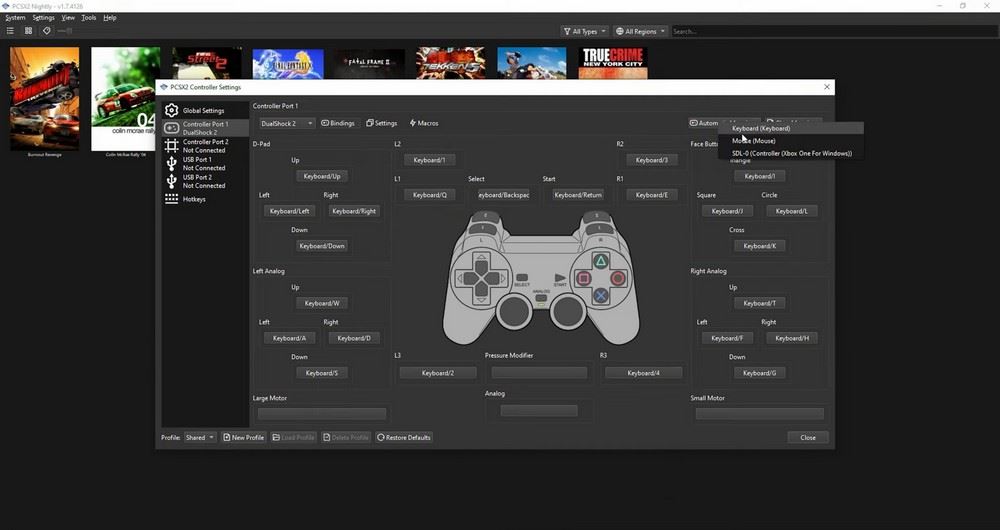Click the empty Pressure Modifier binding

pos(539,373)
